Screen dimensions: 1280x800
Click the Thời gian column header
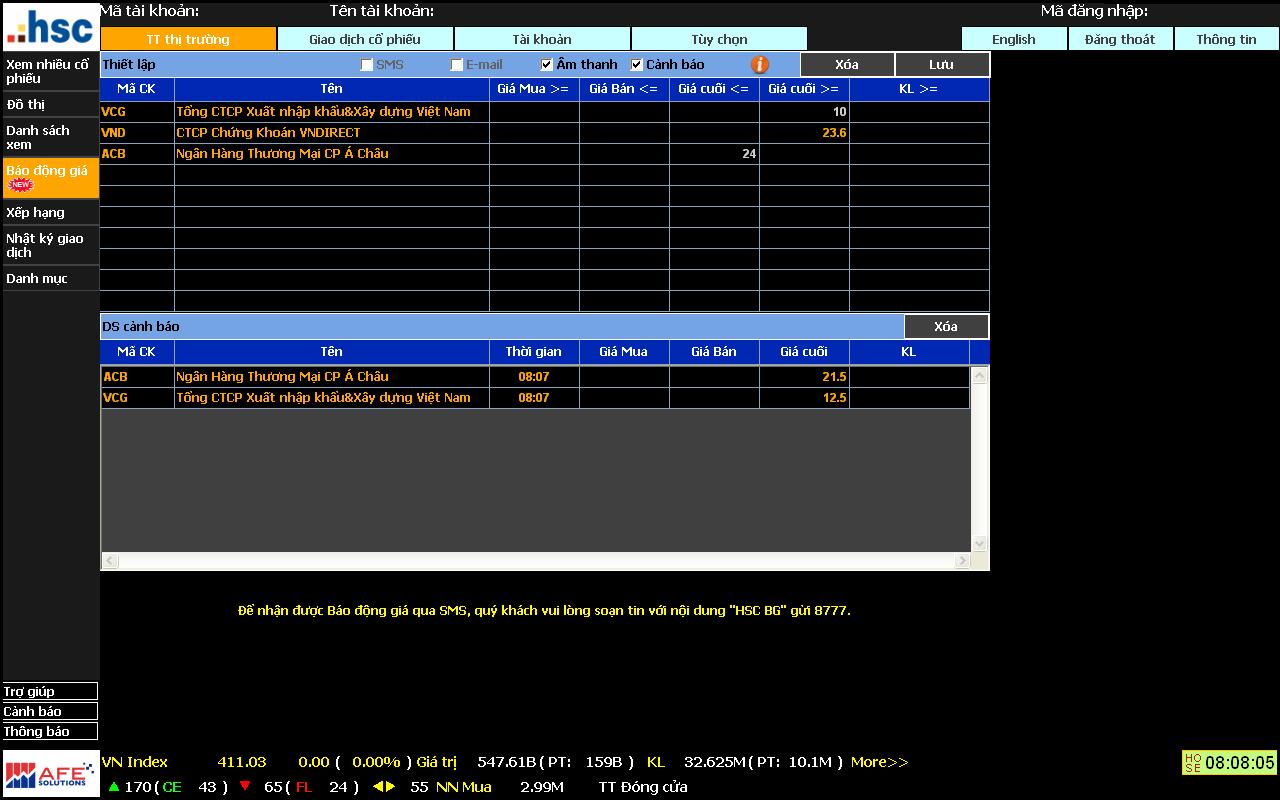point(534,352)
